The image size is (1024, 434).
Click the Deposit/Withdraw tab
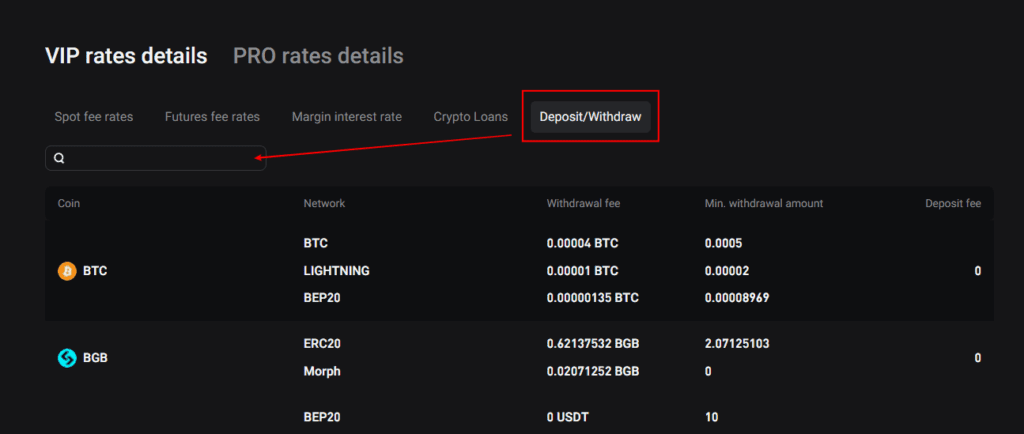pyautogui.click(x=590, y=117)
